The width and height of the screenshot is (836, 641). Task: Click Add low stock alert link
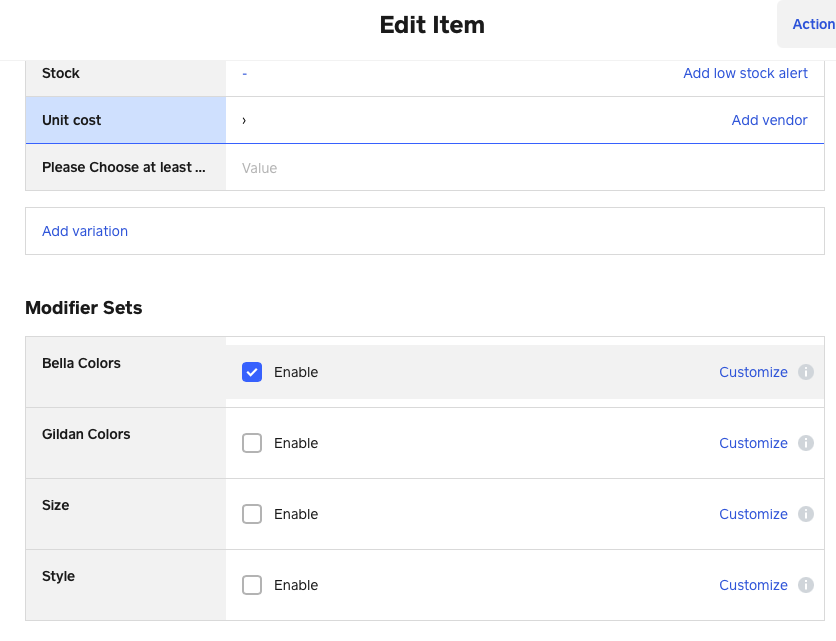coord(745,73)
